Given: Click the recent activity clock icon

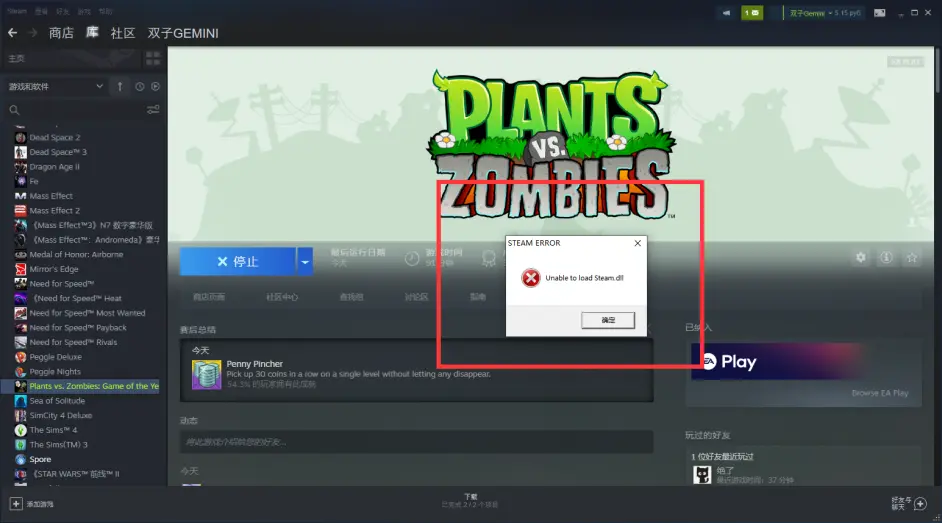Looking at the screenshot, I should pyautogui.click(x=139, y=86).
